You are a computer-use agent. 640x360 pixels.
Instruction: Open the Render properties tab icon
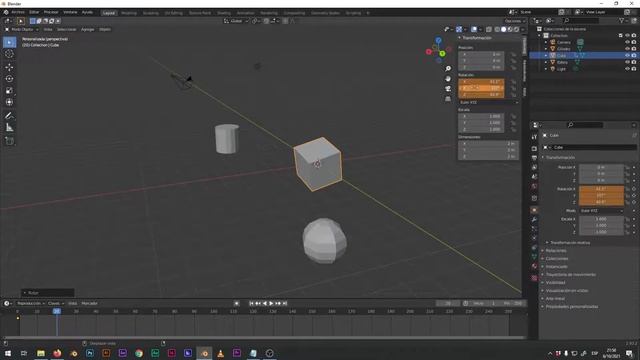(534, 149)
